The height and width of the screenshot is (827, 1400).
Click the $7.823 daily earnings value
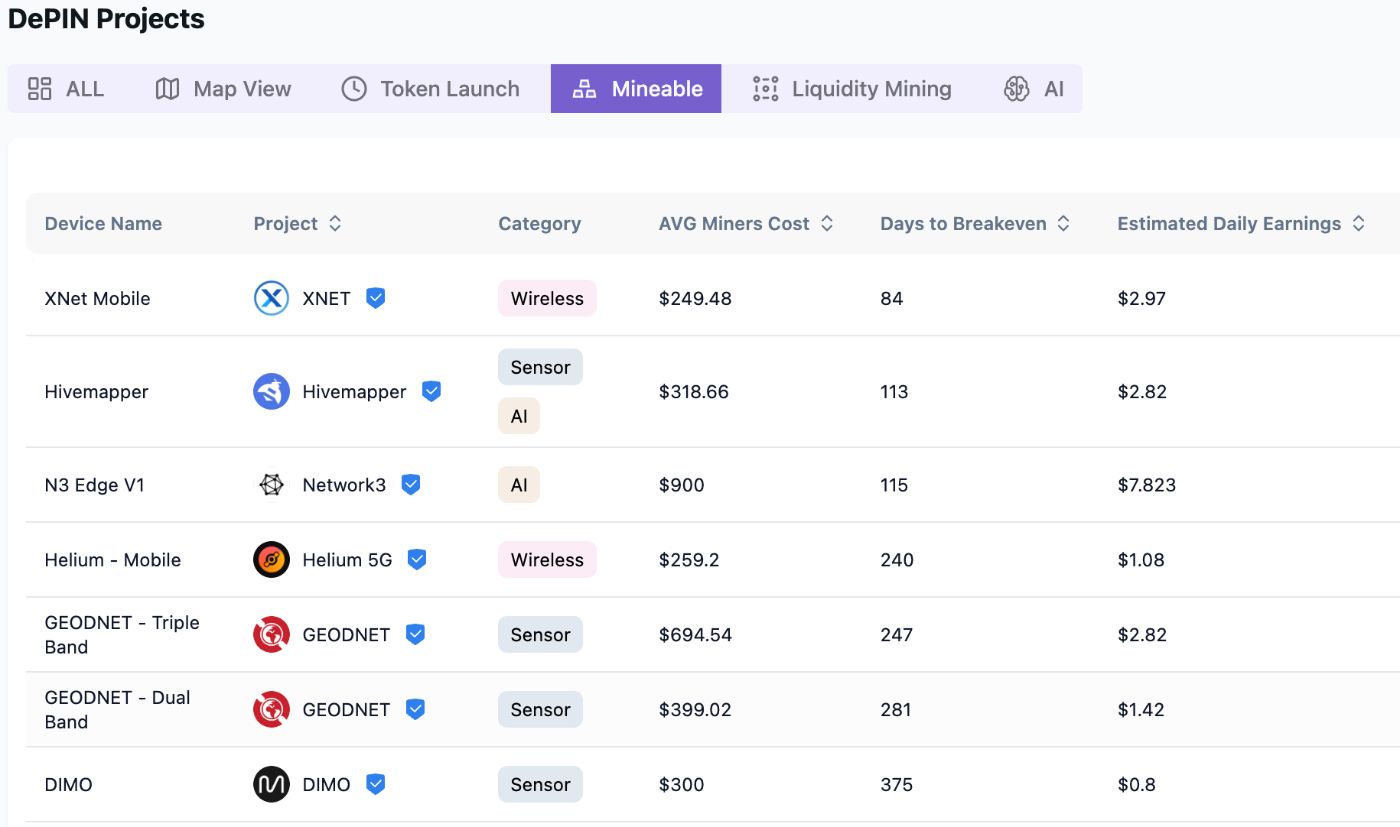1147,485
